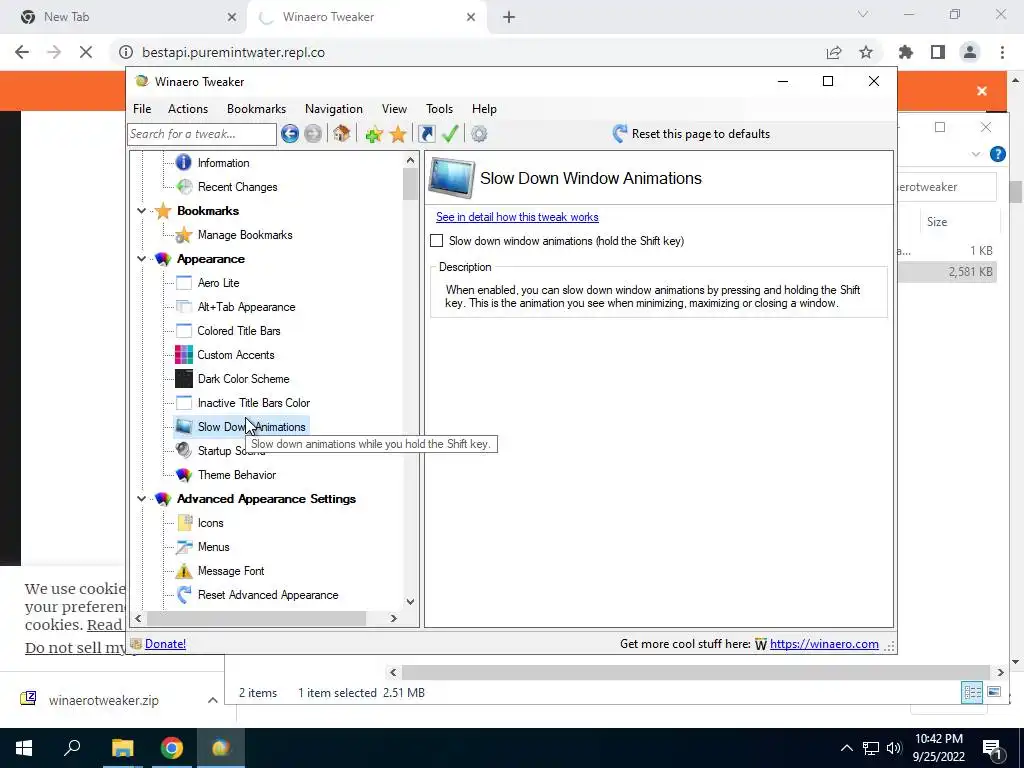The width and height of the screenshot is (1024, 768).
Task: Open the Actions menu
Action: (x=188, y=109)
